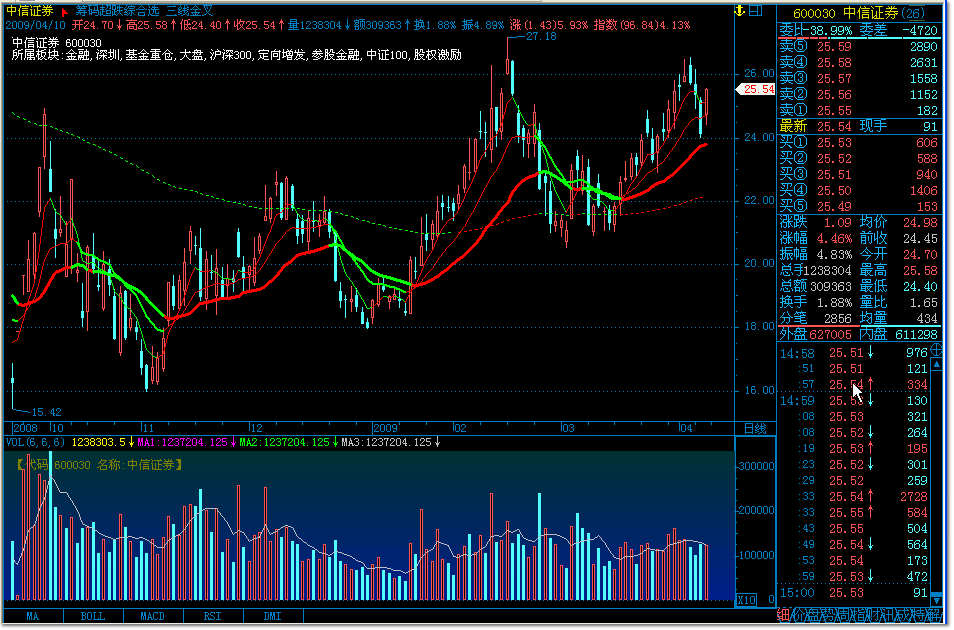Select the 周 tab below the tick list

(x=842, y=615)
